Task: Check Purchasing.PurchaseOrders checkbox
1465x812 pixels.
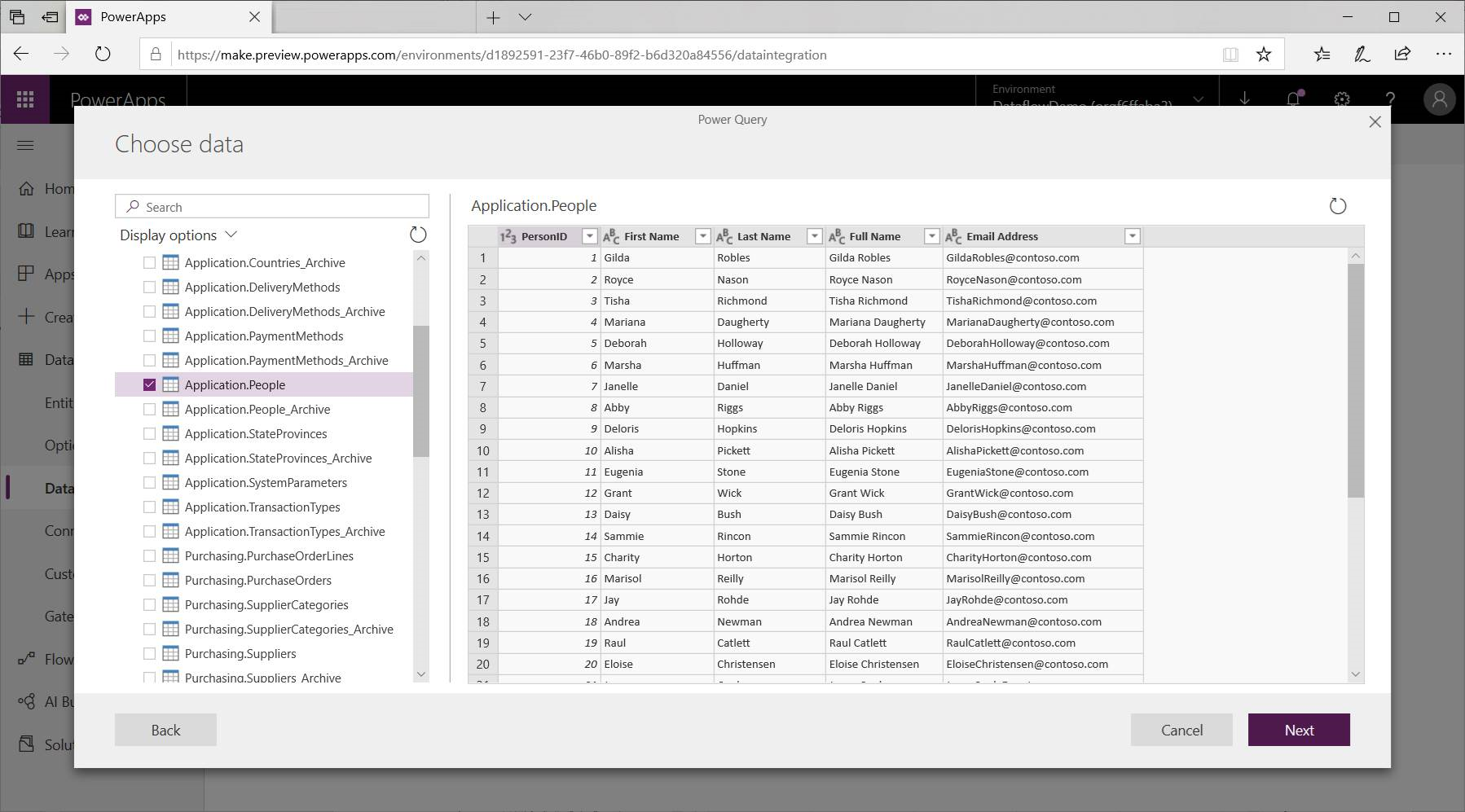Action: click(149, 580)
